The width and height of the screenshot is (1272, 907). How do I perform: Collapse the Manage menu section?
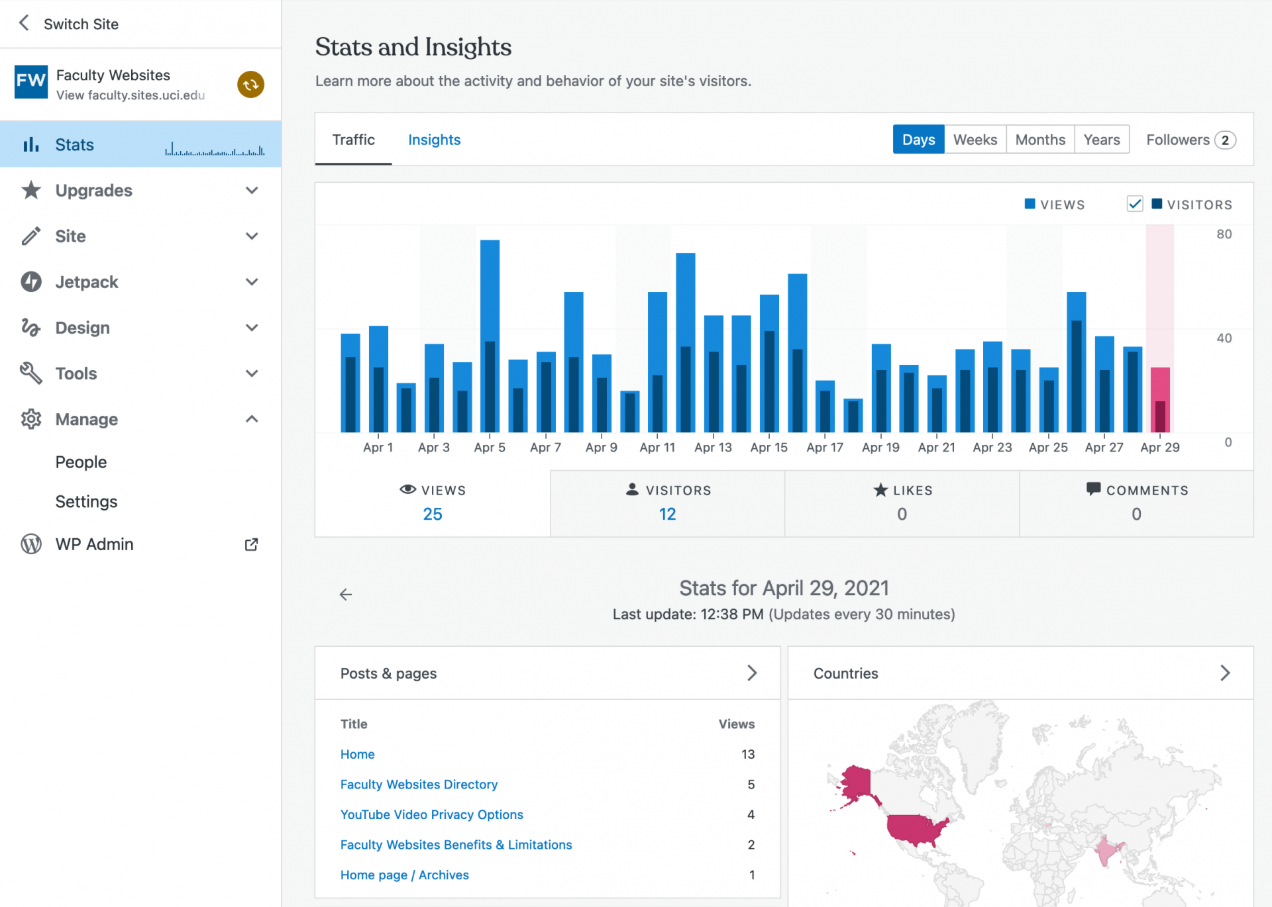click(252, 419)
